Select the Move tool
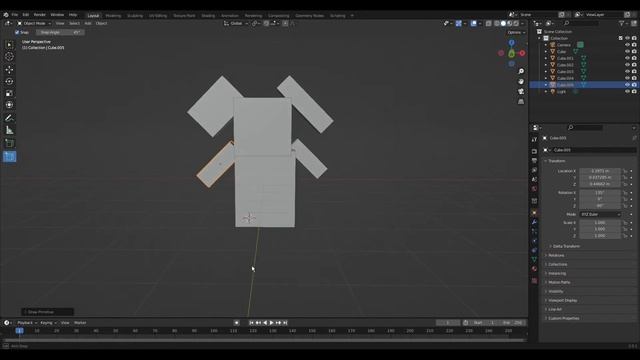 click(9, 69)
